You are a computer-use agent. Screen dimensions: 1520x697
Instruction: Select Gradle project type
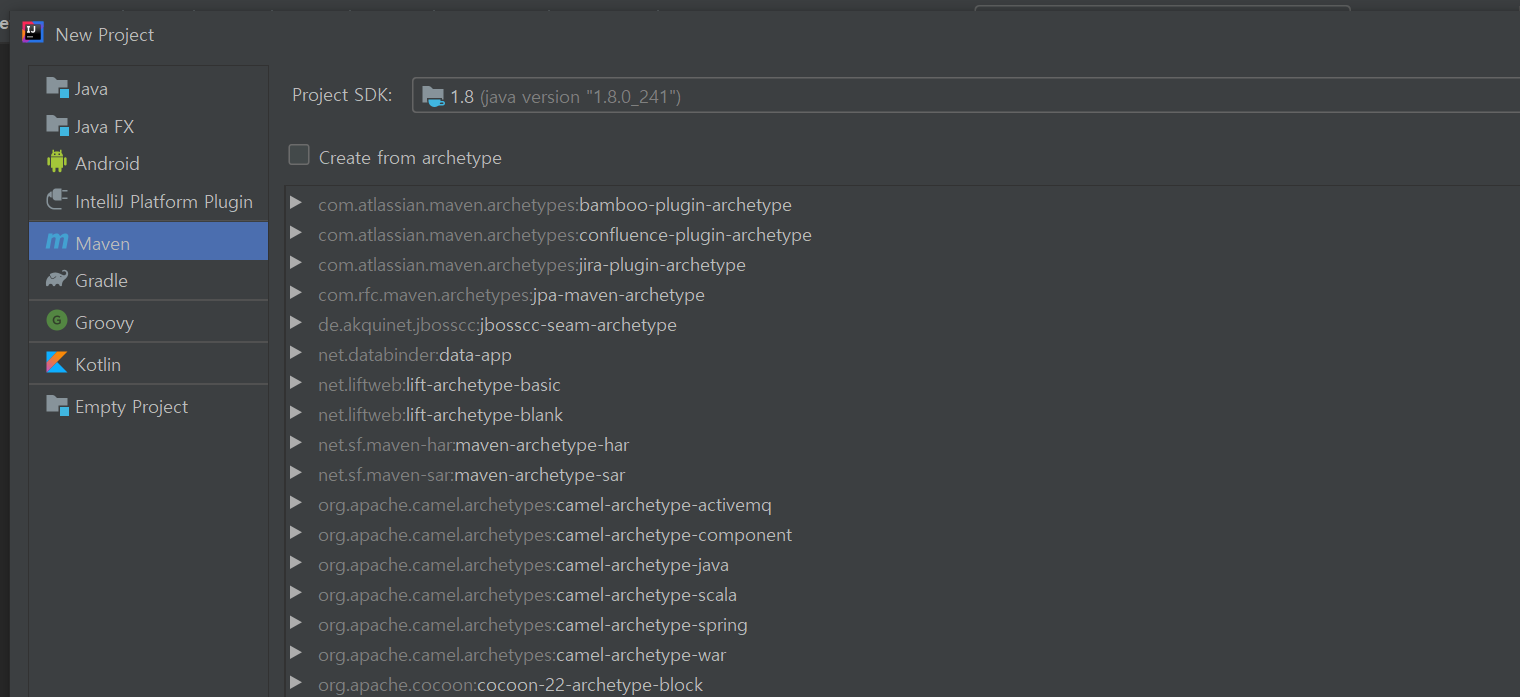pyautogui.click(x=149, y=280)
